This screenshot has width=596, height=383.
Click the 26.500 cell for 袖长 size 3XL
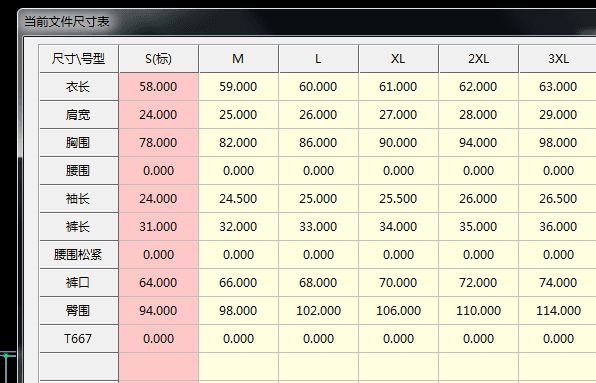tap(558, 199)
